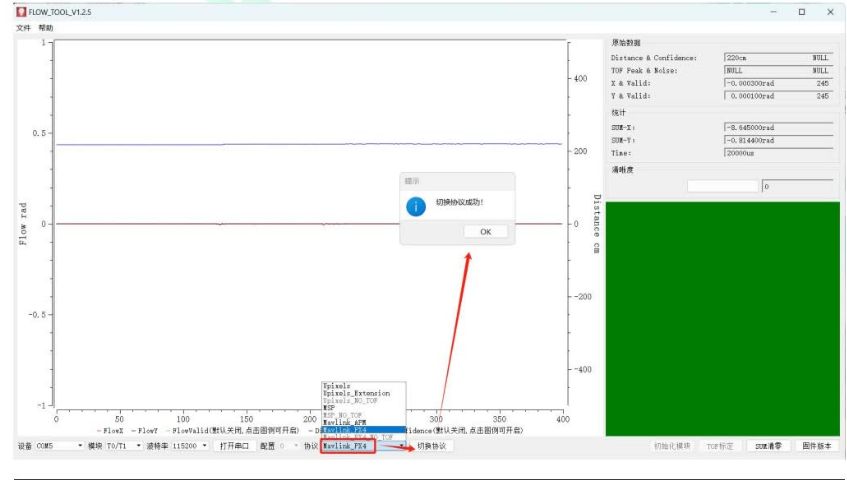The height and width of the screenshot is (480, 847).
Task: Choose the plain MSP entry in protocol list
Action: (x=364, y=408)
